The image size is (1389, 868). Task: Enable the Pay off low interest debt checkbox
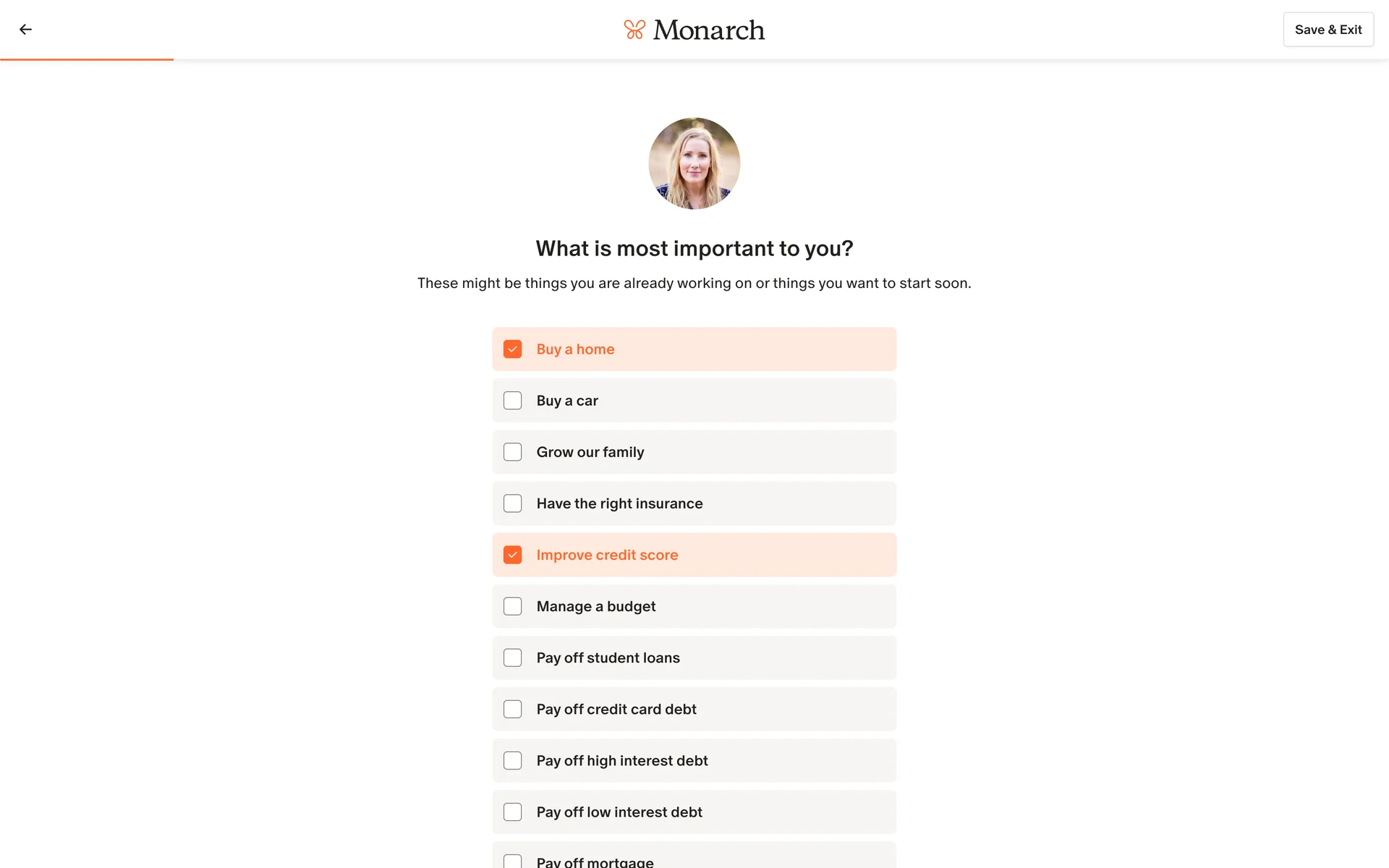tap(512, 812)
